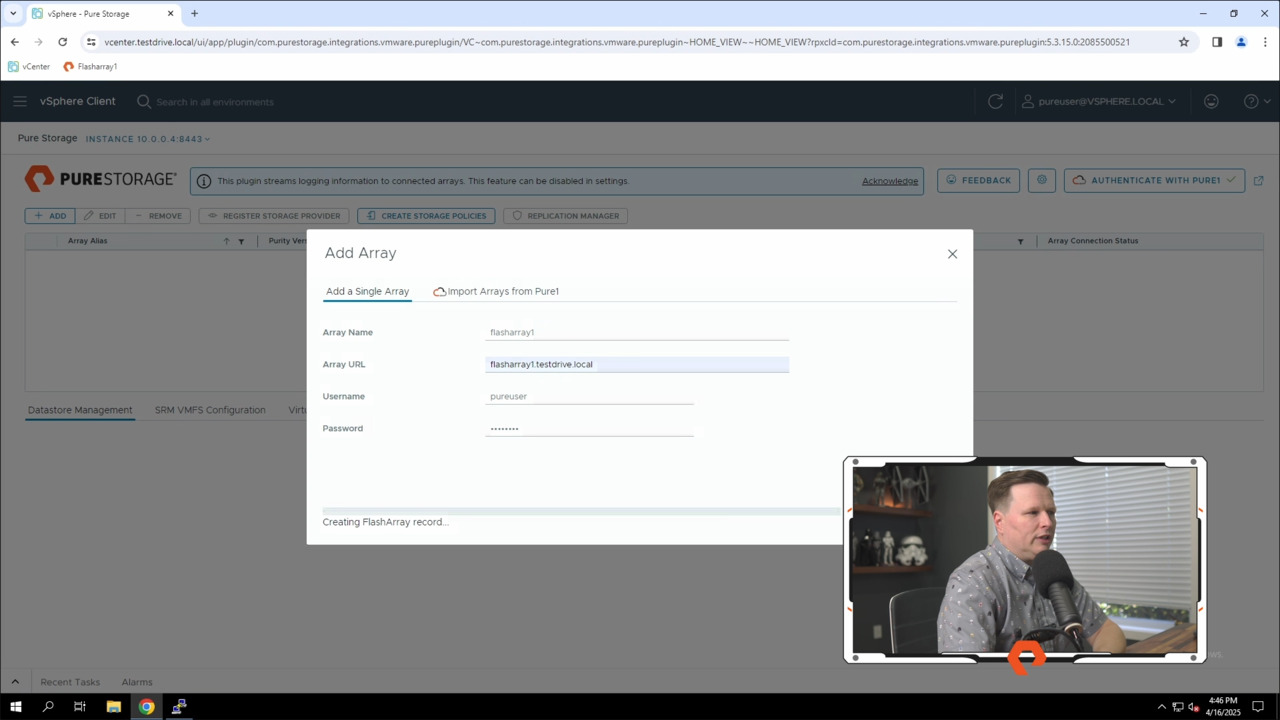Click the Creating FlashArray progress bar

(x=580, y=510)
